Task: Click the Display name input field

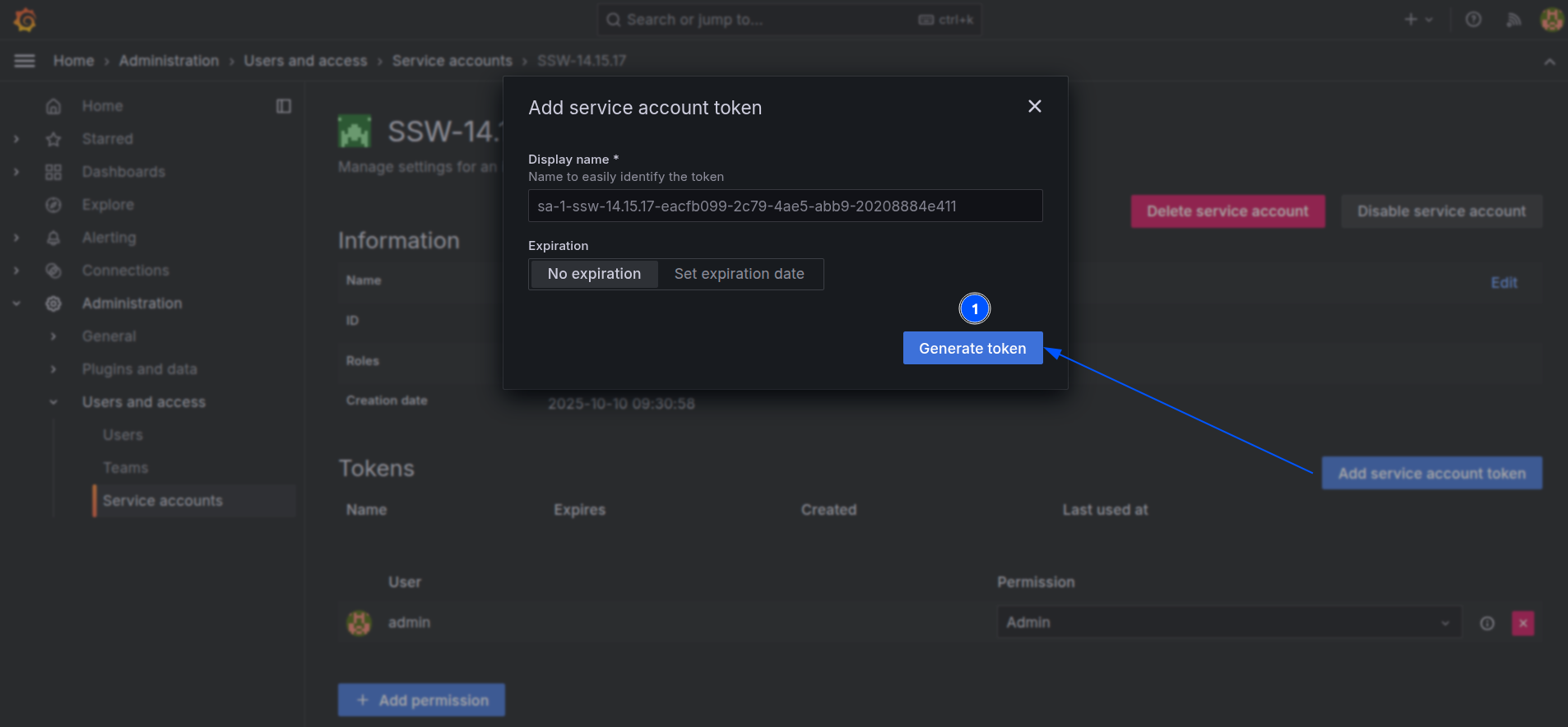Action: tap(785, 206)
